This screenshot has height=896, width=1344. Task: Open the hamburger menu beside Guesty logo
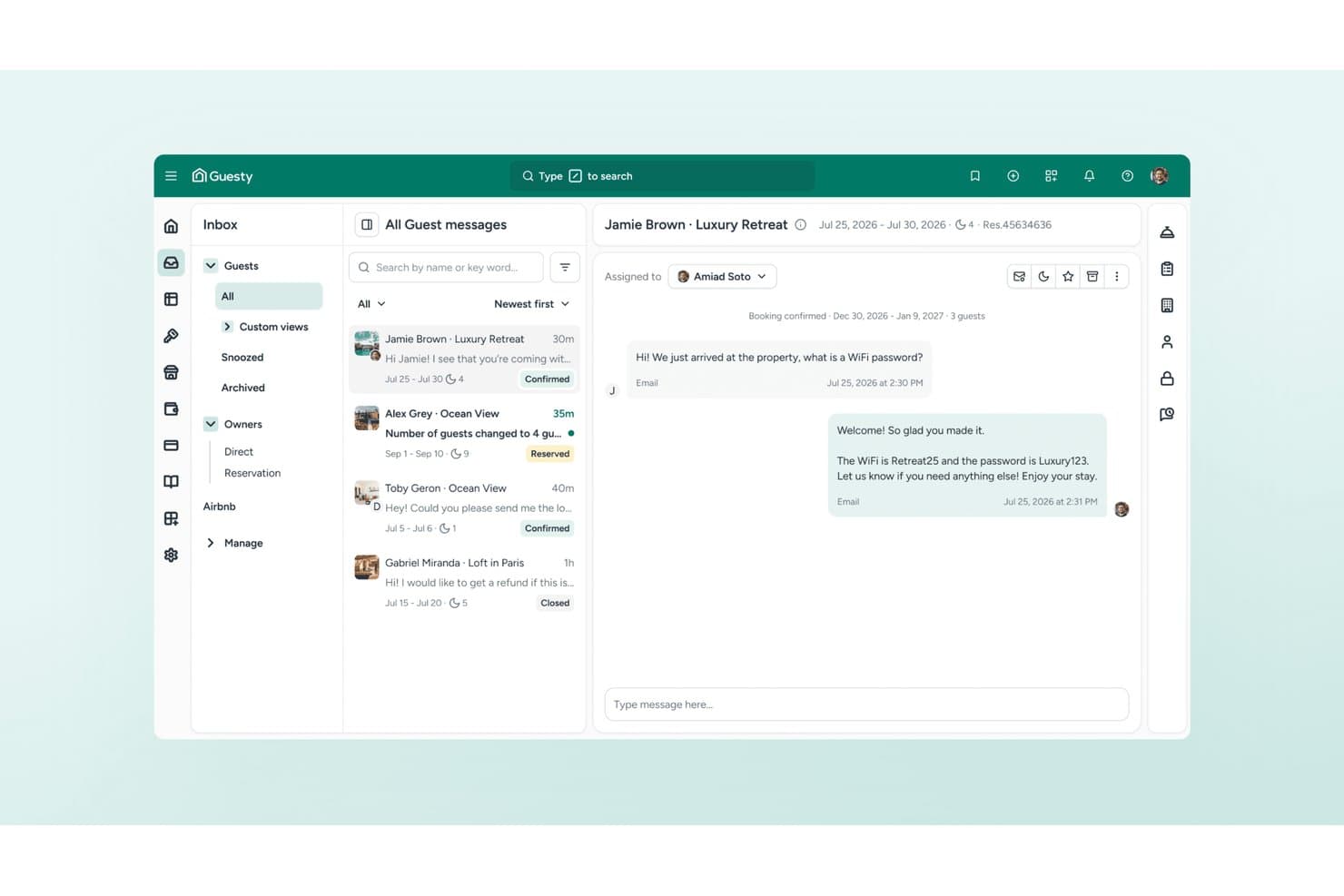tap(171, 176)
